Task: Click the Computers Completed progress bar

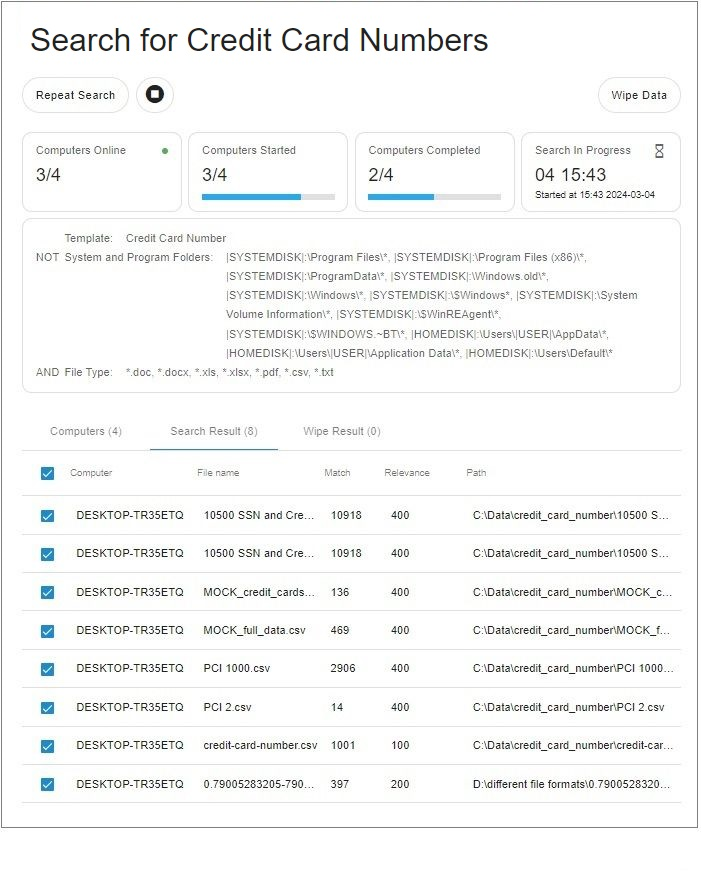Action: click(434, 197)
